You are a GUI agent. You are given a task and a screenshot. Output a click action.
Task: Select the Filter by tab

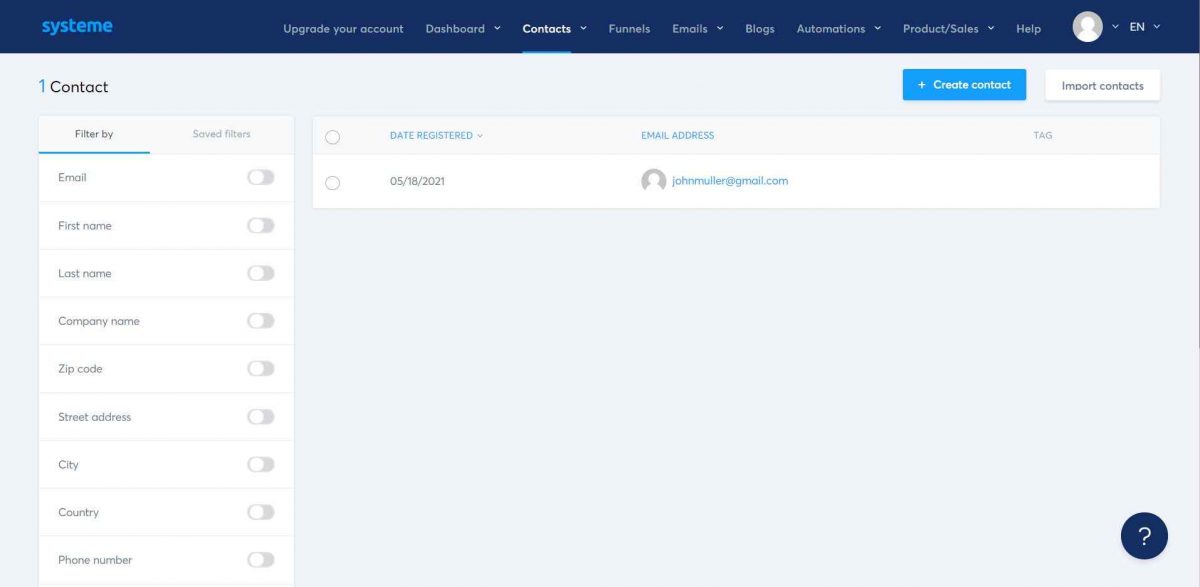click(x=94, y=134)
